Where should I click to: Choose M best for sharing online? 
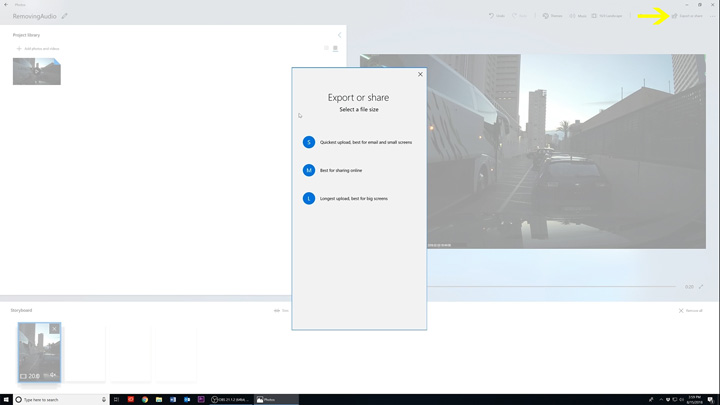[x=309, y=170]
